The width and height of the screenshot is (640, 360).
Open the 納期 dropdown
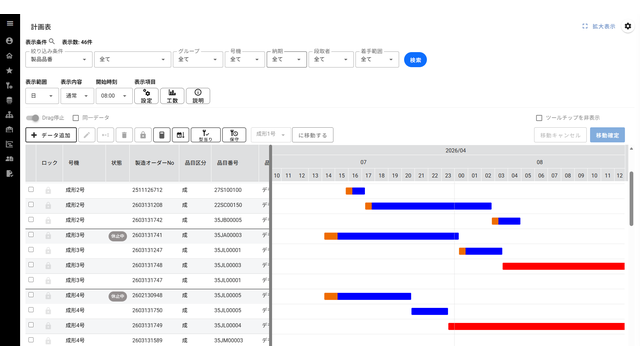[287, 60]
